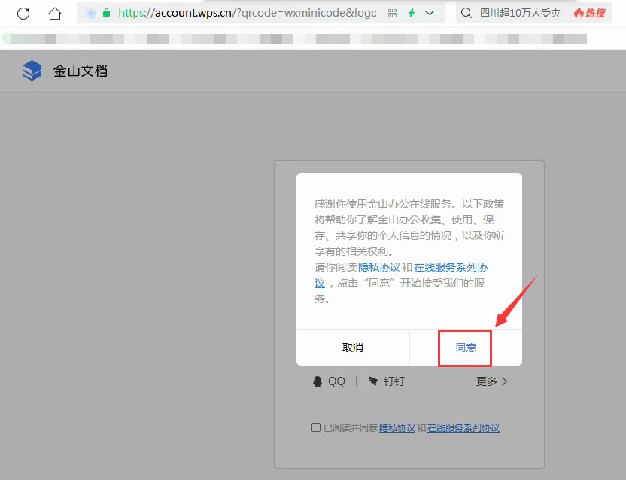Image resolution: width=626 pixels, height=480 pixels.
Task: Go to browser home page icon
Action: coord(55,14)
